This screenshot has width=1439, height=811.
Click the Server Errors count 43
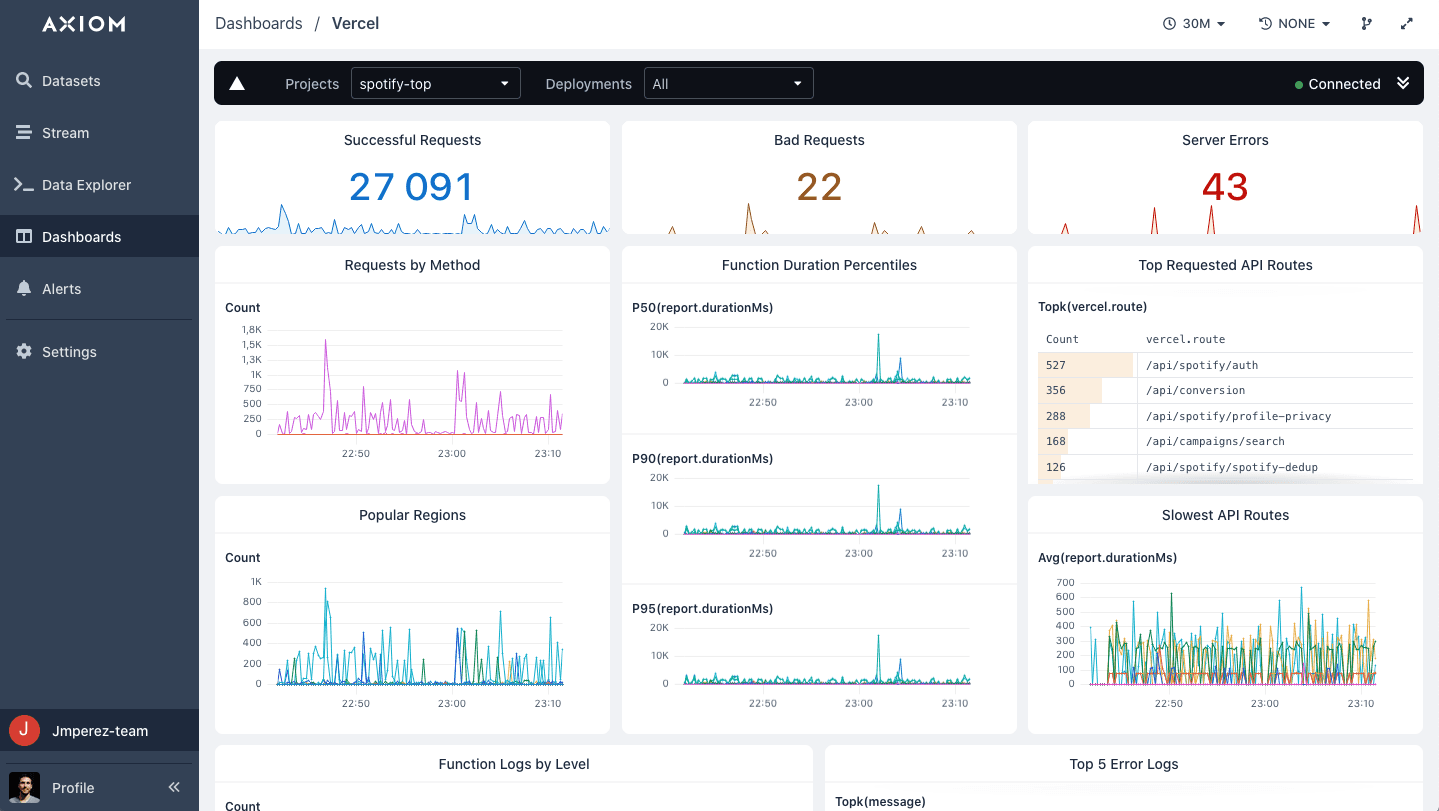tap(1225, 187)
